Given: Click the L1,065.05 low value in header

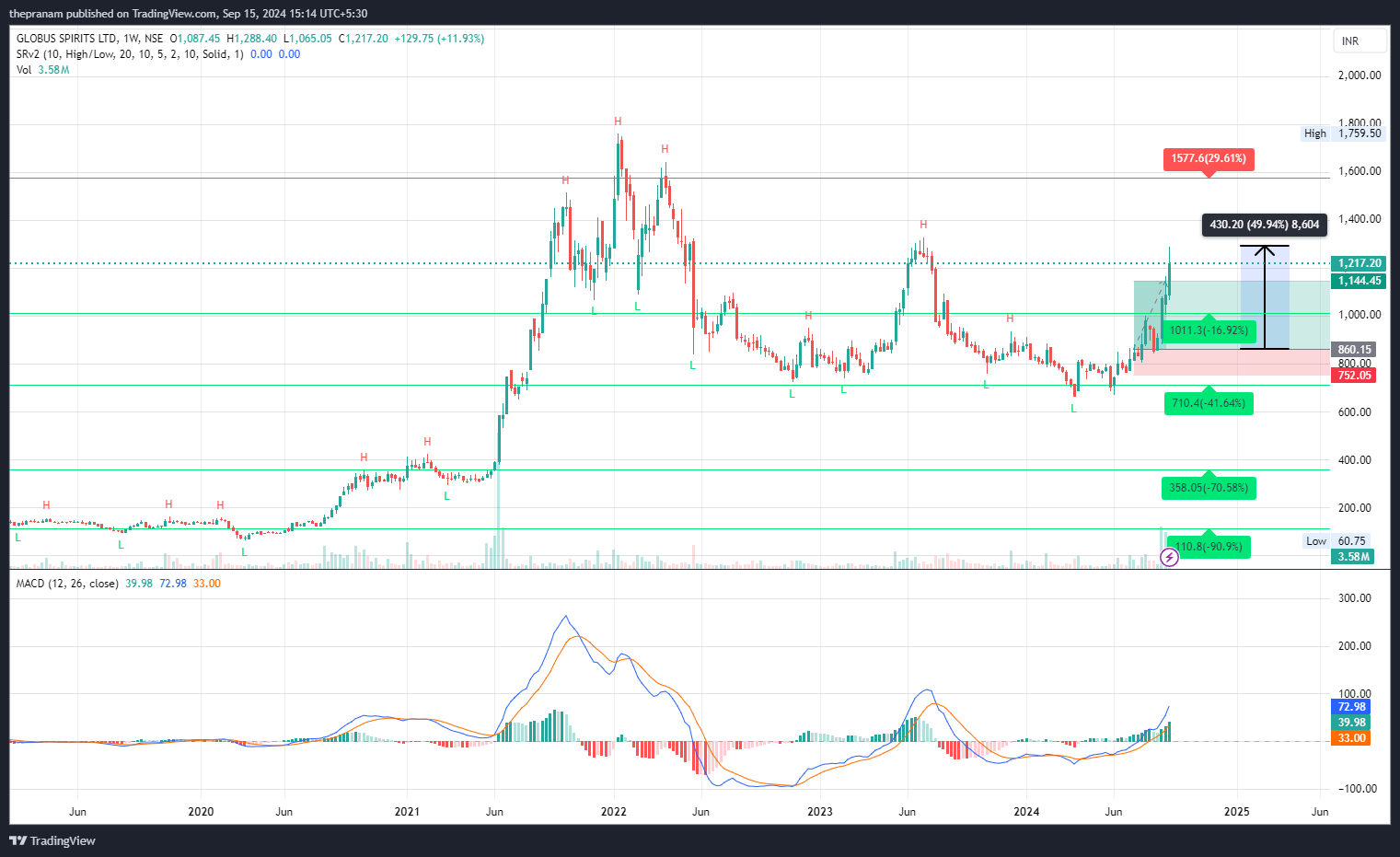Looking at the screenshot, I should (x=307, y=39).
